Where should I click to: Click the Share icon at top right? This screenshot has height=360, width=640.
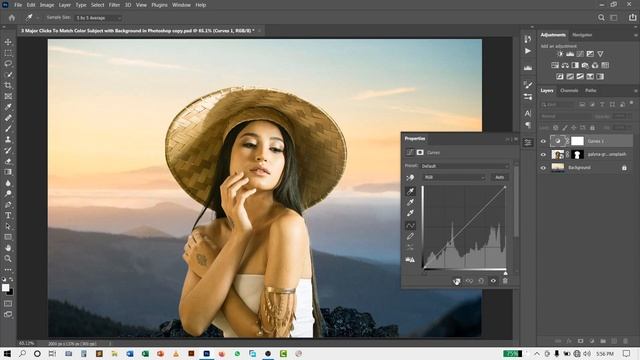(633, 18)
